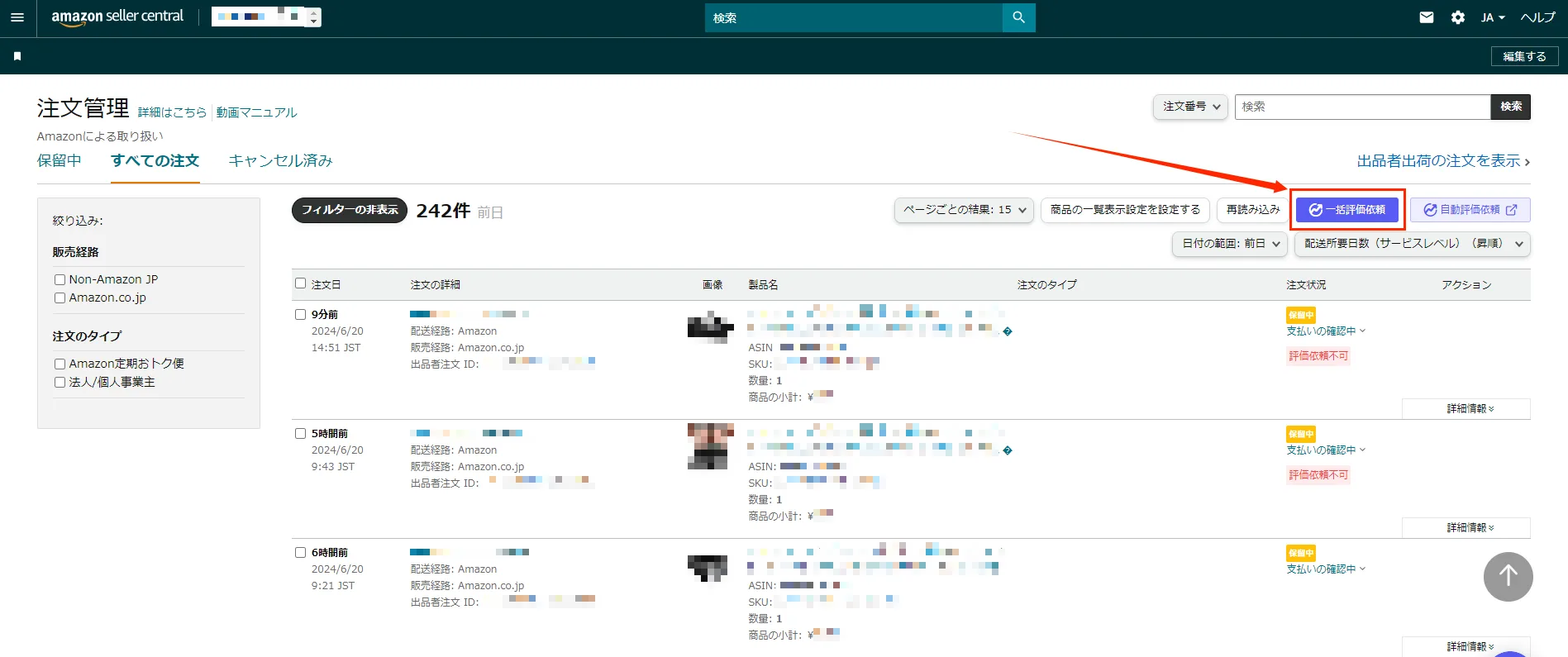This screenshot has height=657, width=1568.
Task: Click the 一括評価依頼 button
Action: coord(1346,210)
